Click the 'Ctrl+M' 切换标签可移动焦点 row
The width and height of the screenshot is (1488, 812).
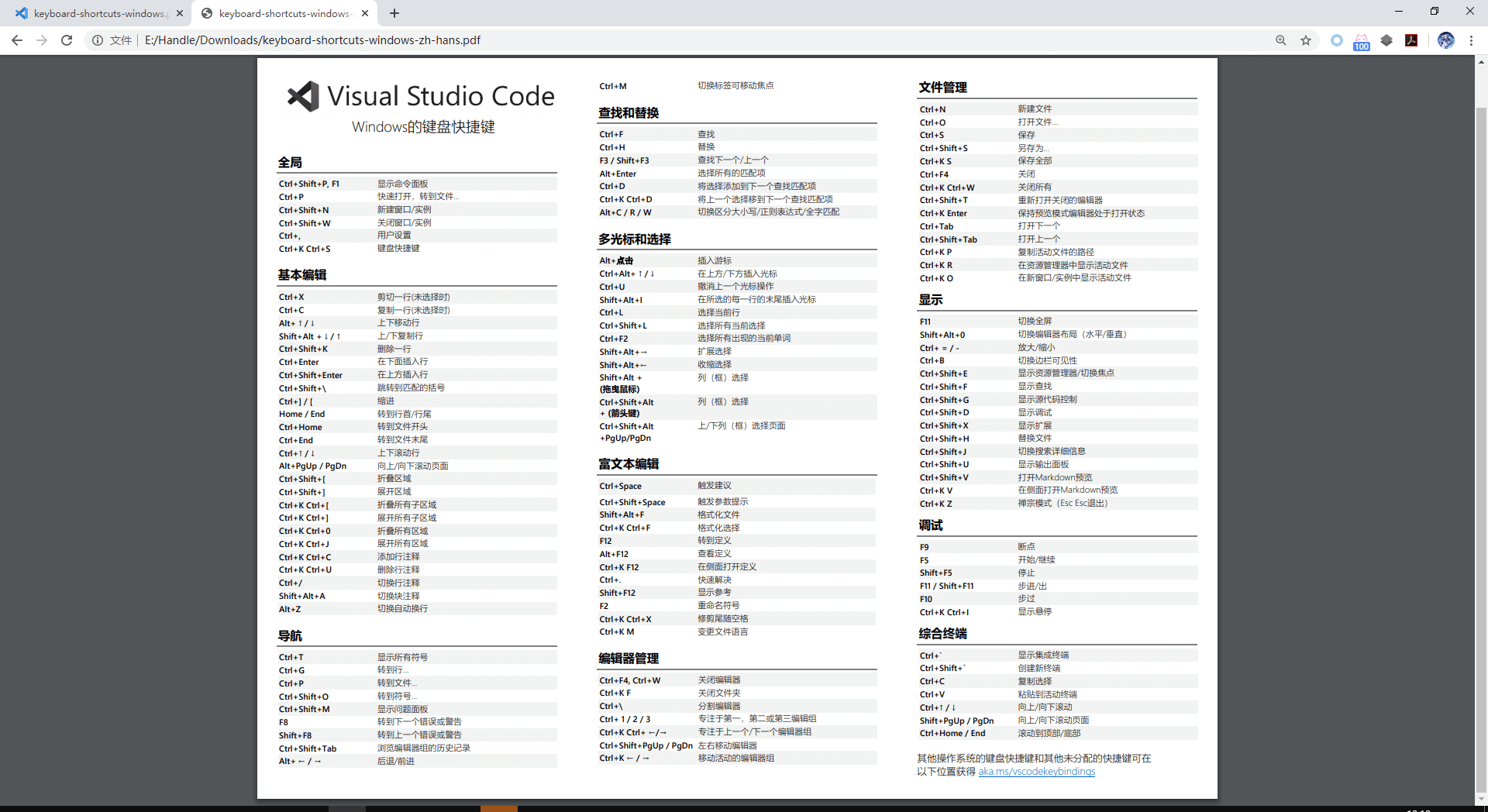737,86
